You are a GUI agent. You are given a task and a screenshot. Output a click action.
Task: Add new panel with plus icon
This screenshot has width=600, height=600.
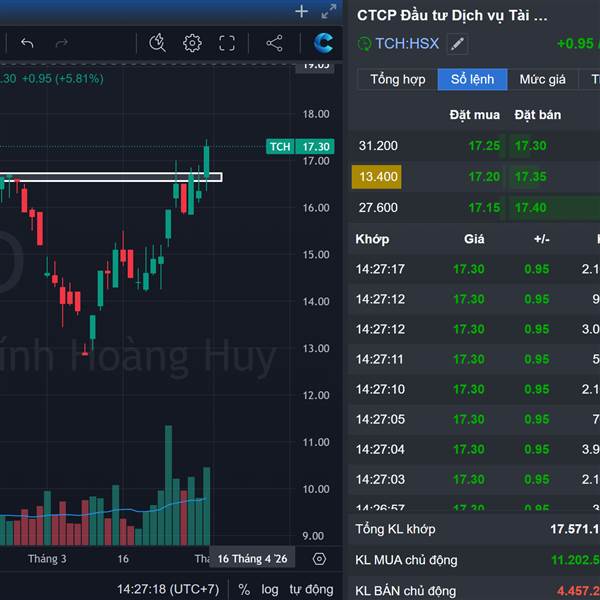point(301,12)
